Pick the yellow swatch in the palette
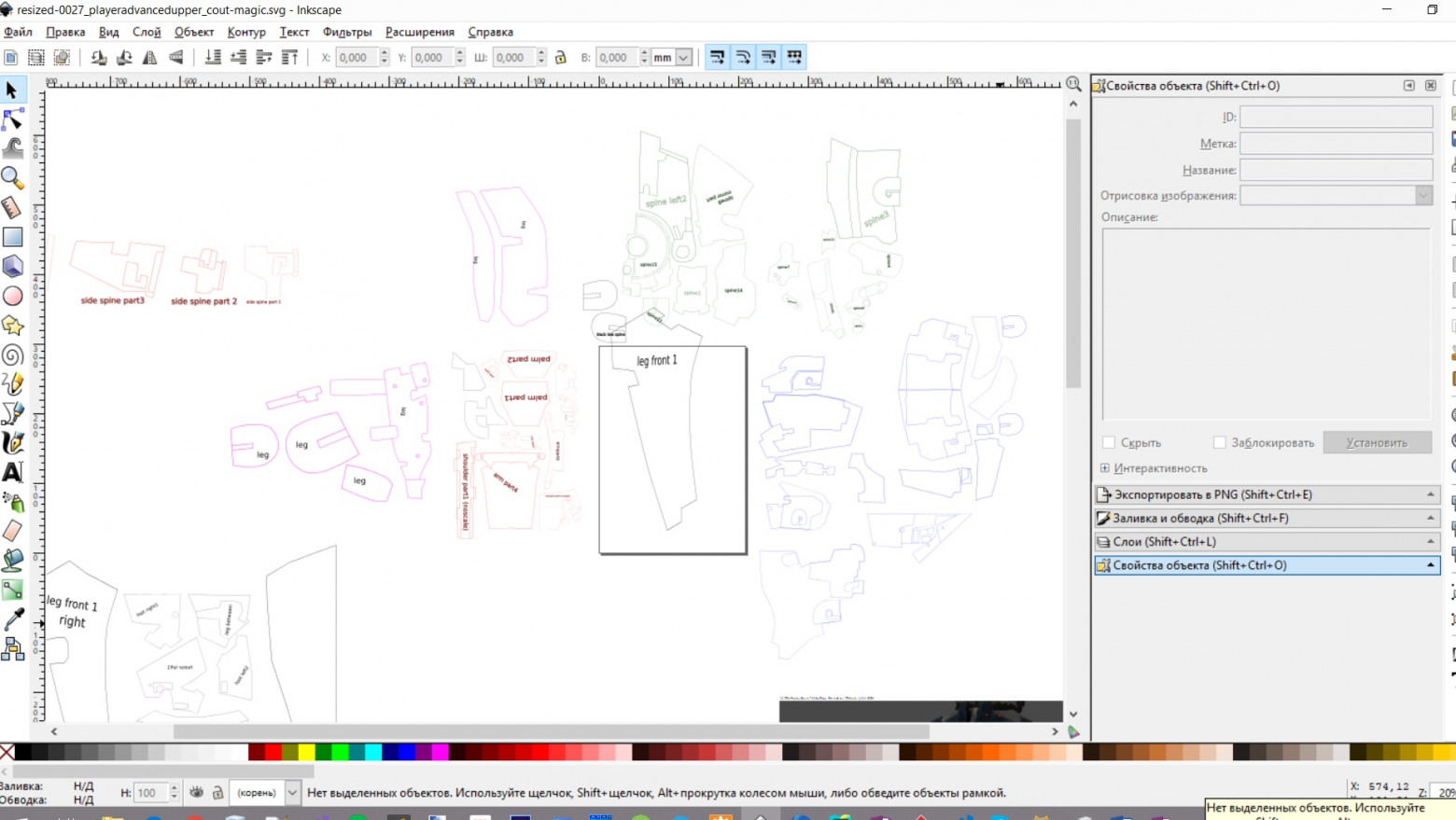This screenshot has height=820, width=1456. [x=306, y=752]
